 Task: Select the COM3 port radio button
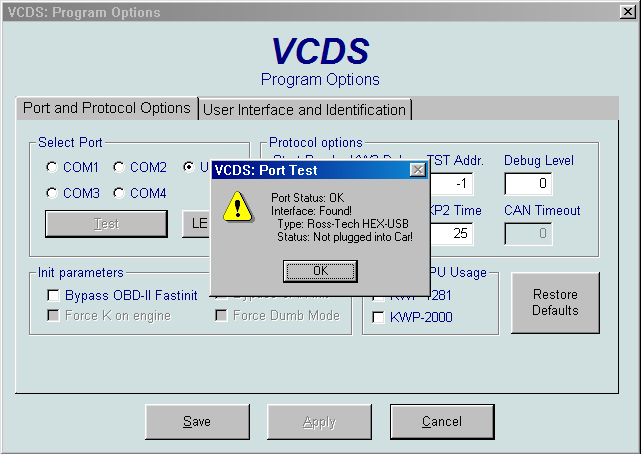pos(52,193)
